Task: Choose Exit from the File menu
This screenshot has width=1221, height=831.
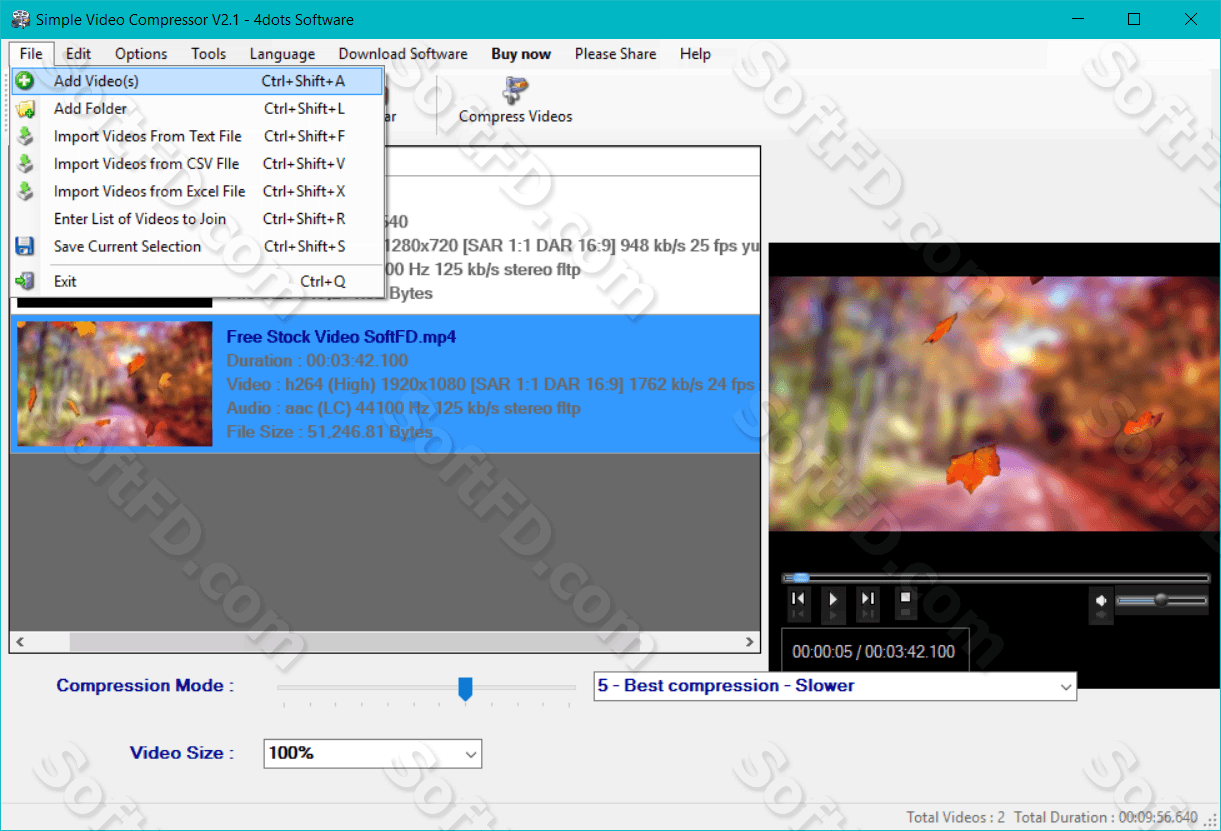Action: pyautogui.click(x=197, y=281)
